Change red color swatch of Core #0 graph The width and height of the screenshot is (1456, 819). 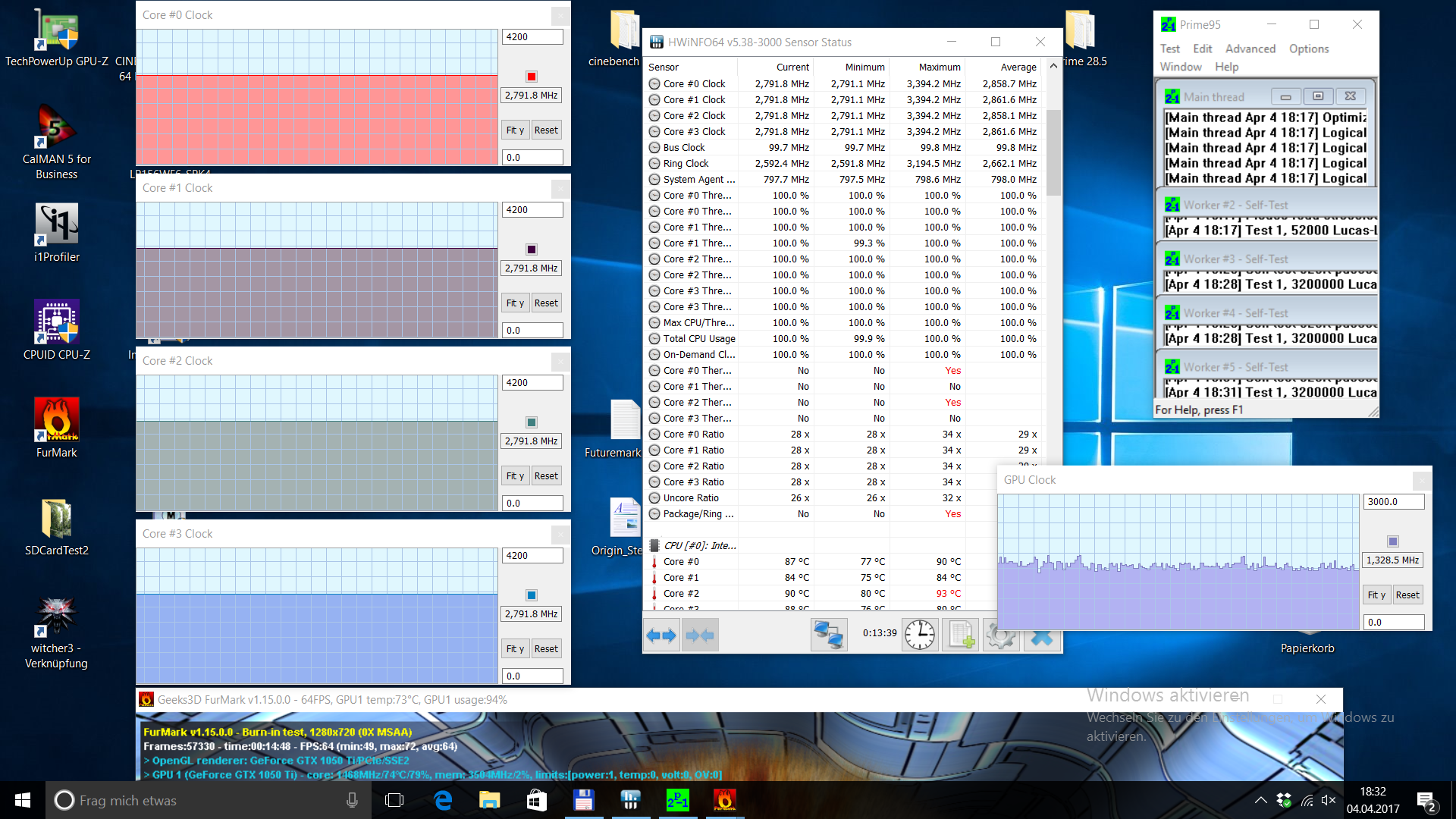pos(532,77)
